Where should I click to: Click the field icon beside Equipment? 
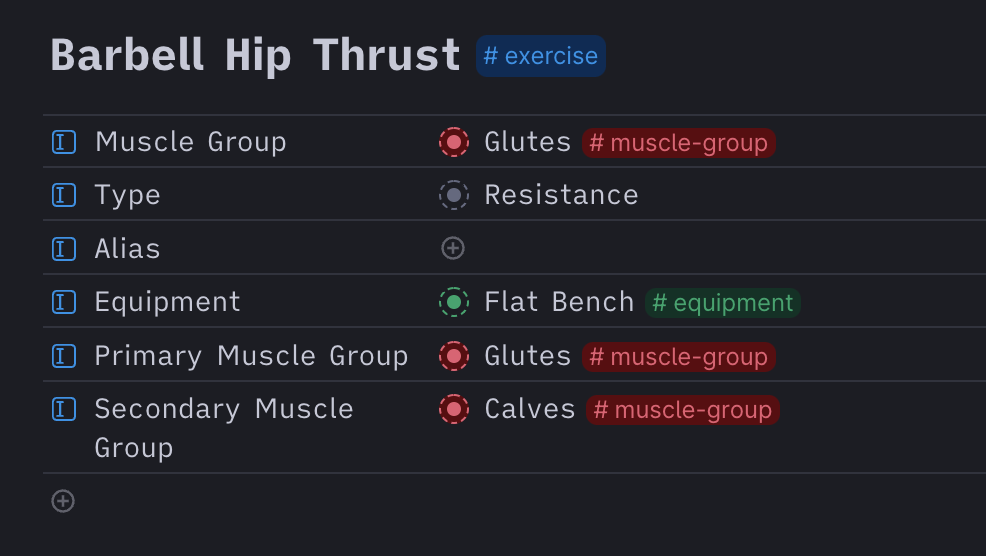coord(64,302)
